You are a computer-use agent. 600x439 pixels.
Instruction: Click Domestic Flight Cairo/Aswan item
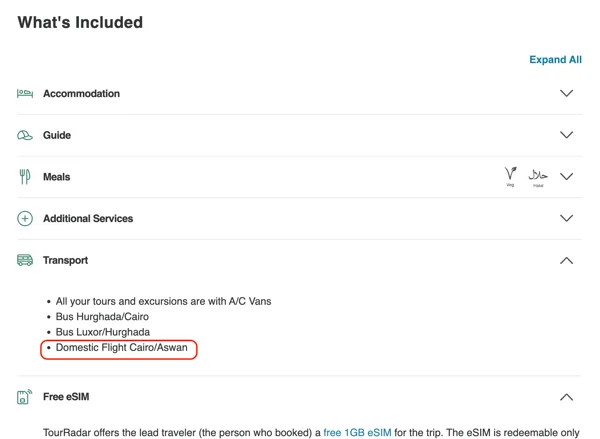[x=122, y=348]
